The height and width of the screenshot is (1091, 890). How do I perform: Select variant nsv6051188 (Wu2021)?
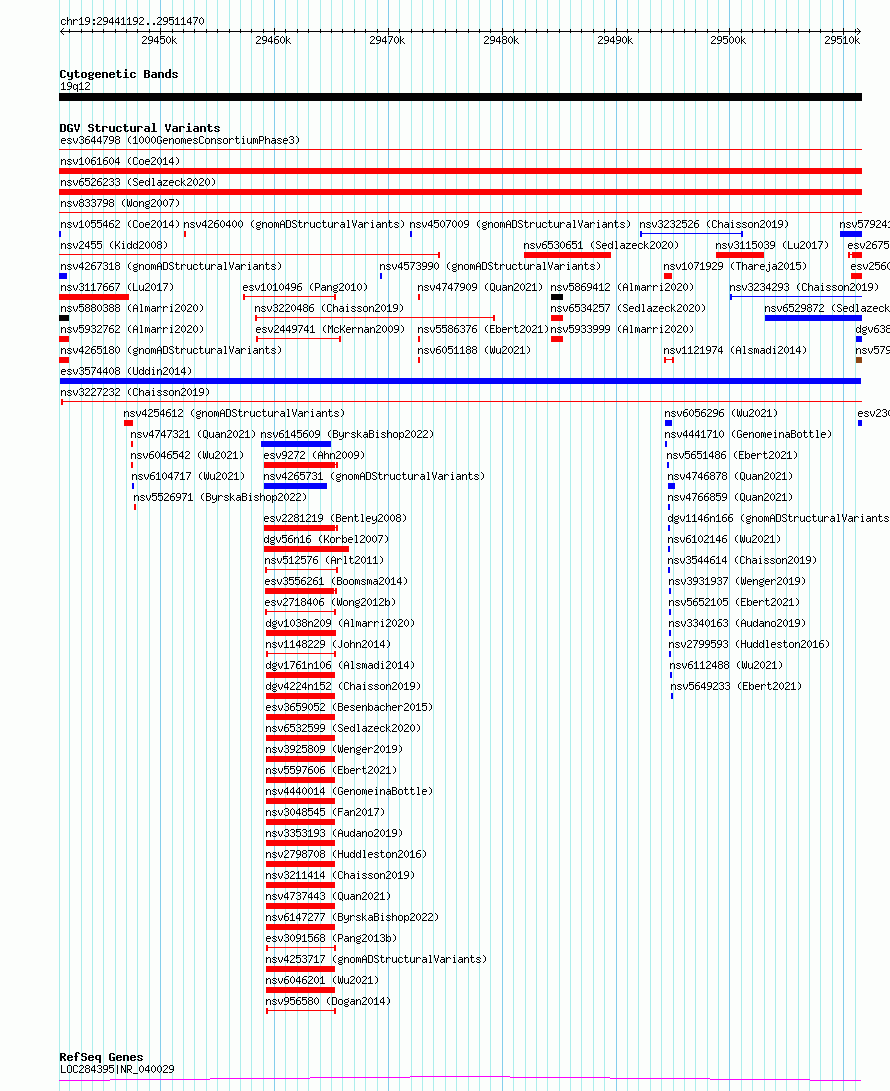tap(474, 350)
